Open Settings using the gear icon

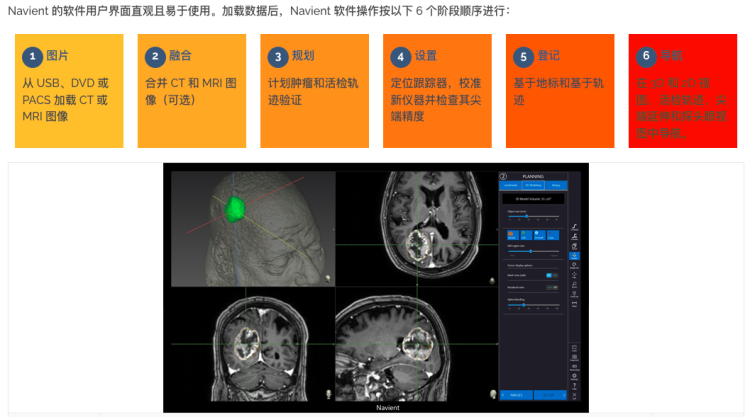(574, 376)
